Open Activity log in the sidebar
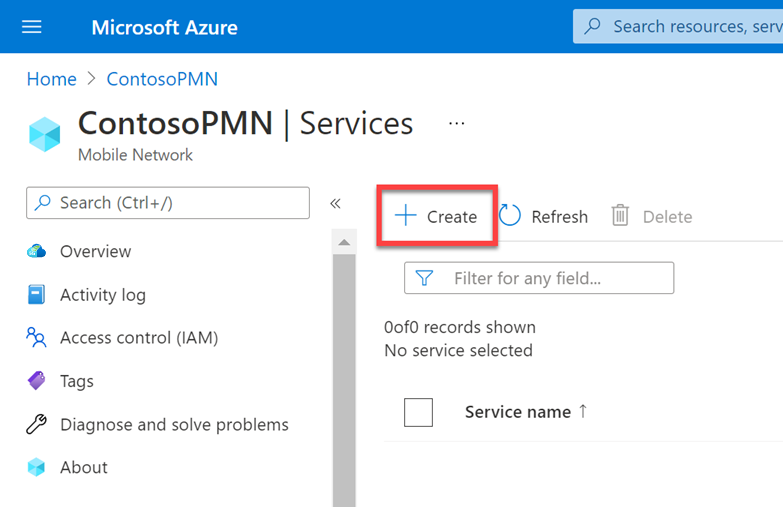The image size is (783, 507). coord(103,295)
